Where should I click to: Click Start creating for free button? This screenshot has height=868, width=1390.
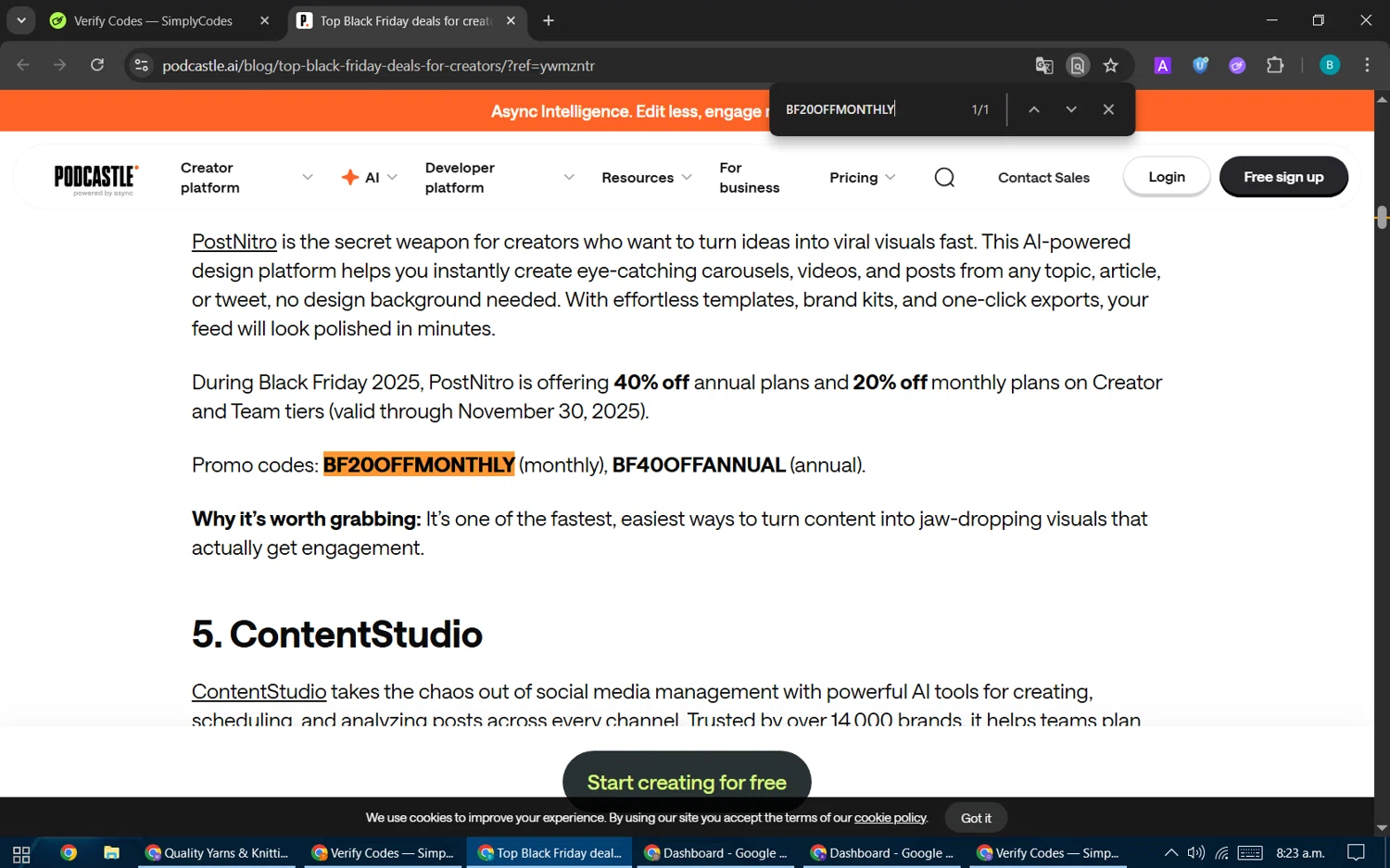point(687,782)
